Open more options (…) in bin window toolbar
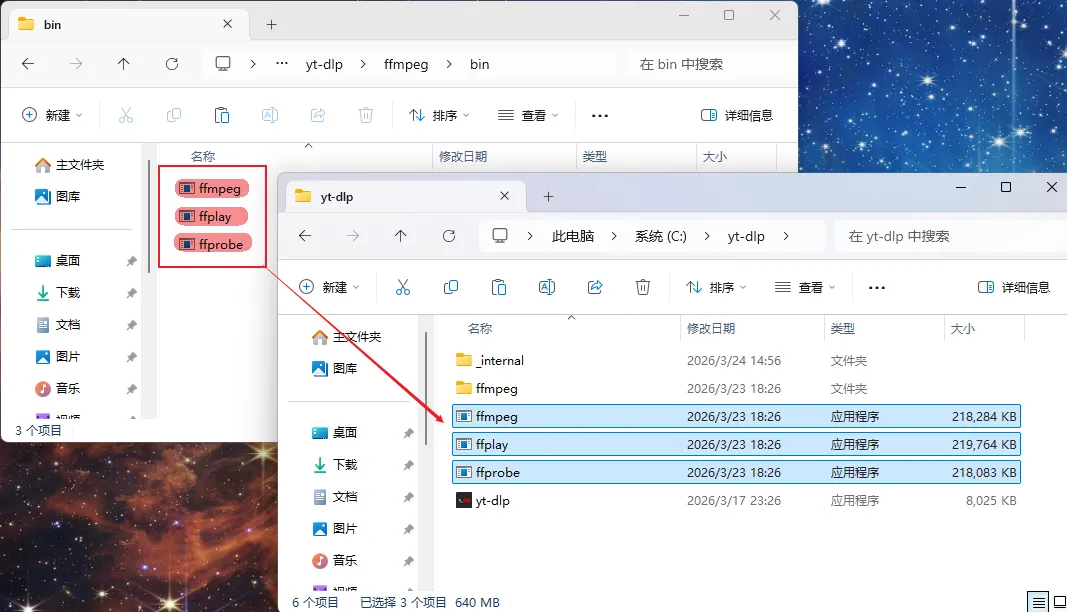This screenshot has width=1067, height=612. point(600,115)
